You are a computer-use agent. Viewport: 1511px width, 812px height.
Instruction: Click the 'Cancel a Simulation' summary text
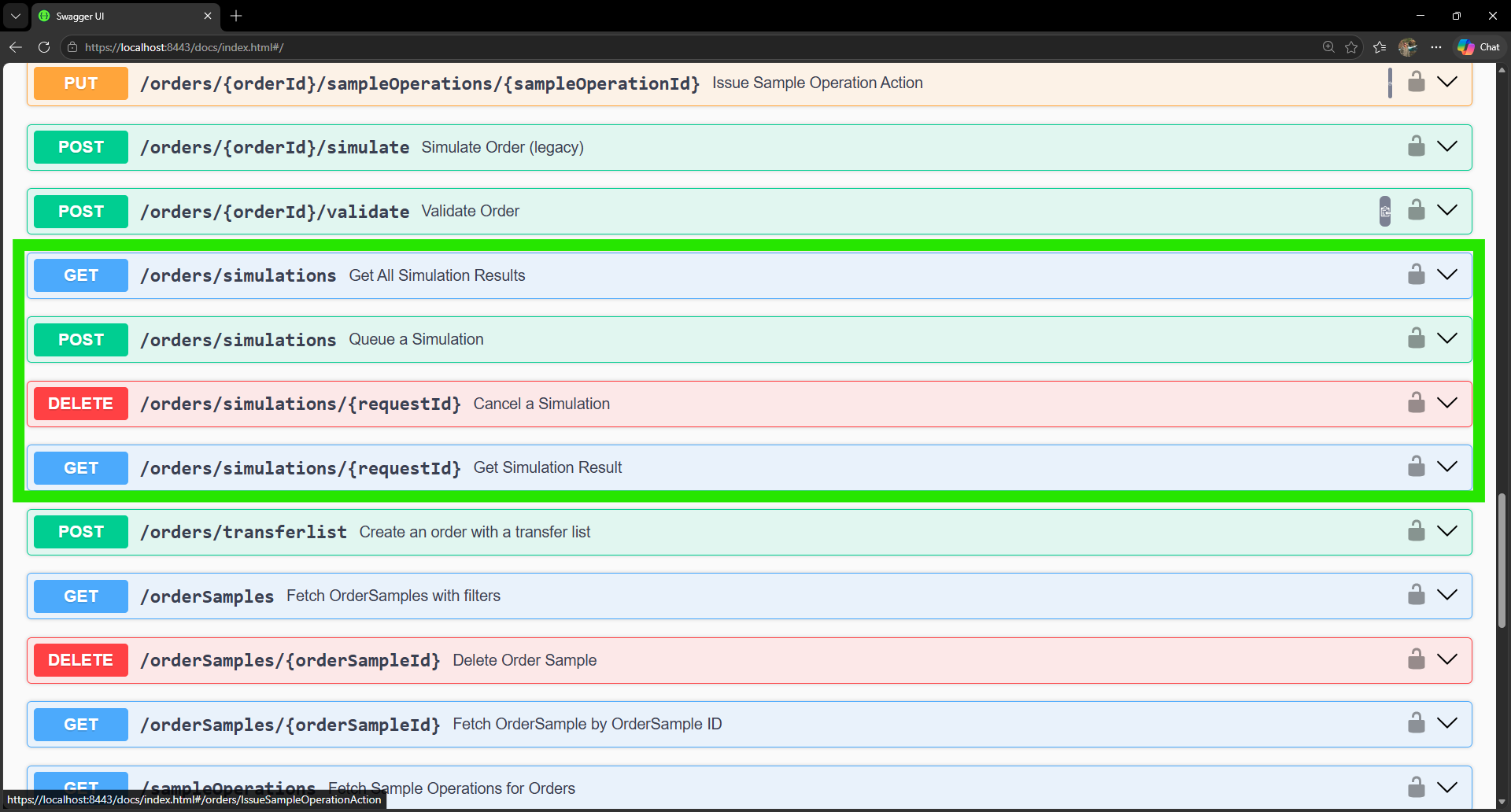pyautogui.click(x=541, y=404)
